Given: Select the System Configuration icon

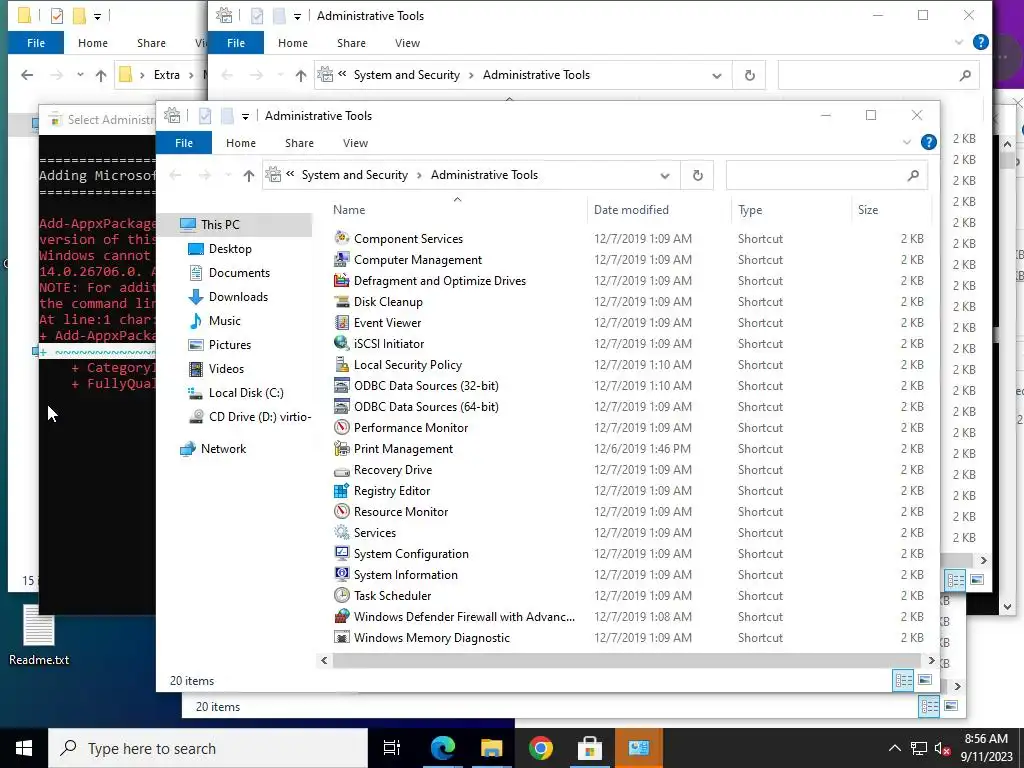Looking at the screenshot, I should pos(342,553).
